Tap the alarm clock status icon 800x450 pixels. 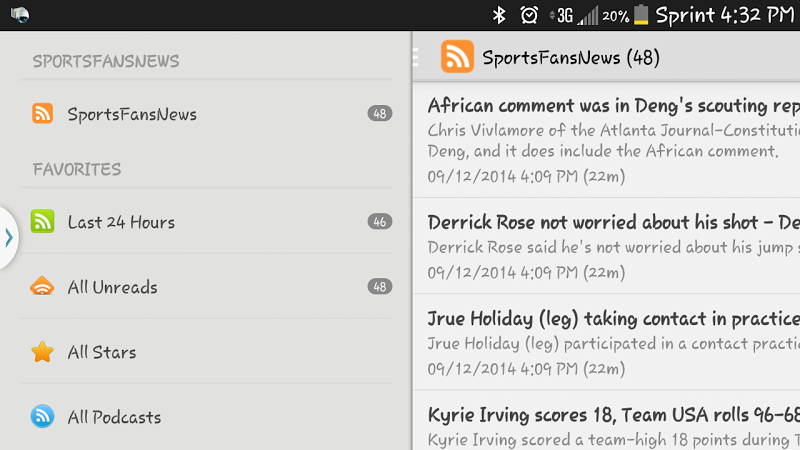[529, 15]
